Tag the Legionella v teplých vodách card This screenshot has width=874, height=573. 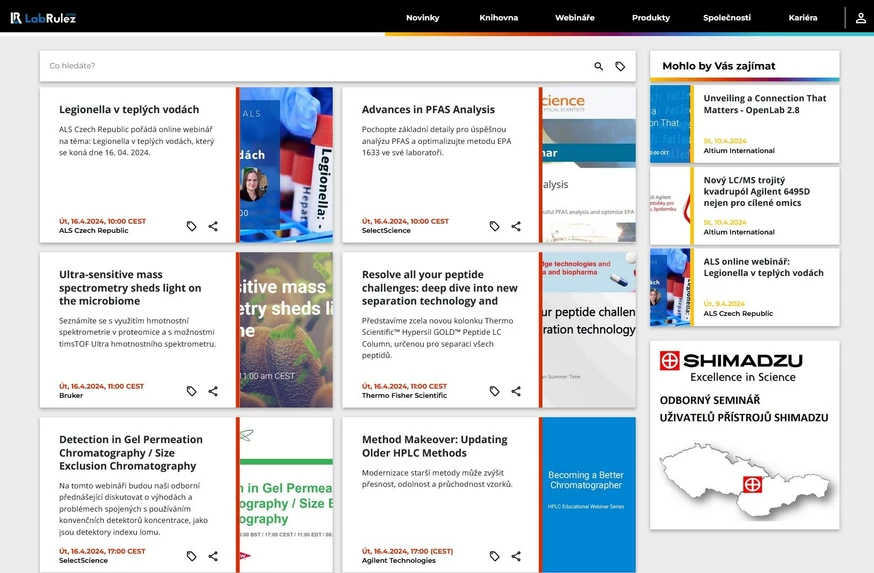pos(191,226)
